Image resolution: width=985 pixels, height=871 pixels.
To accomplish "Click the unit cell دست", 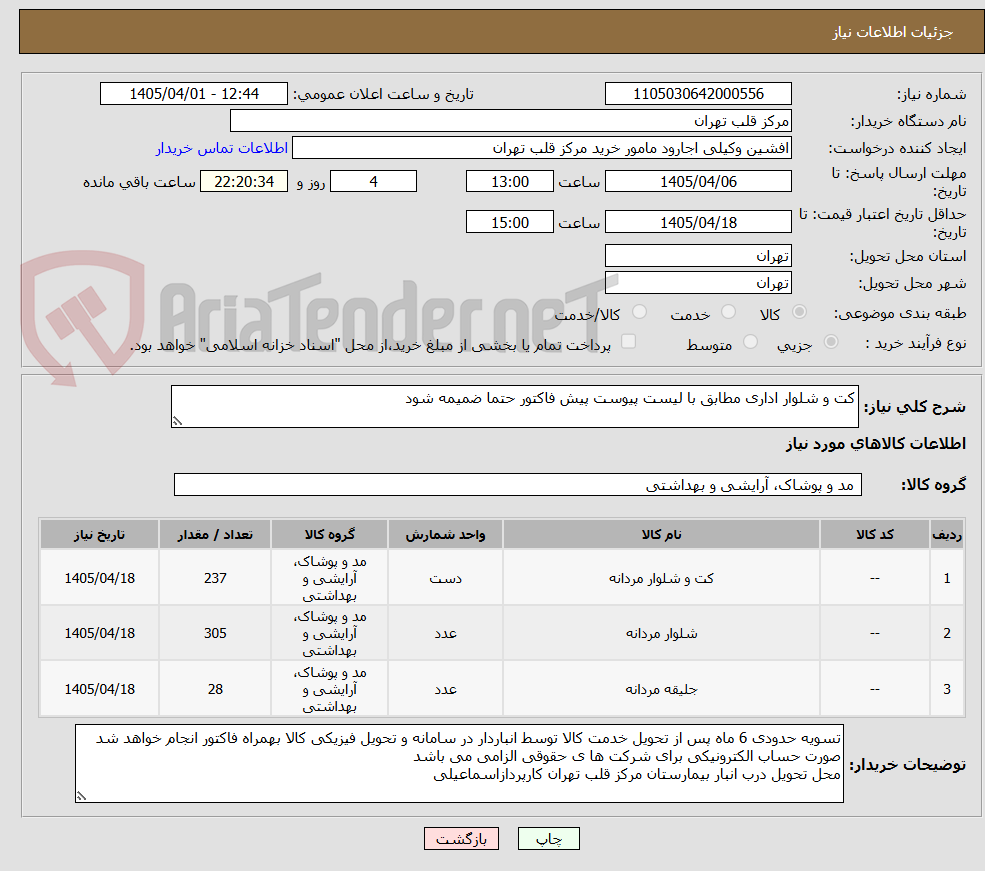I will pos(445,578).
